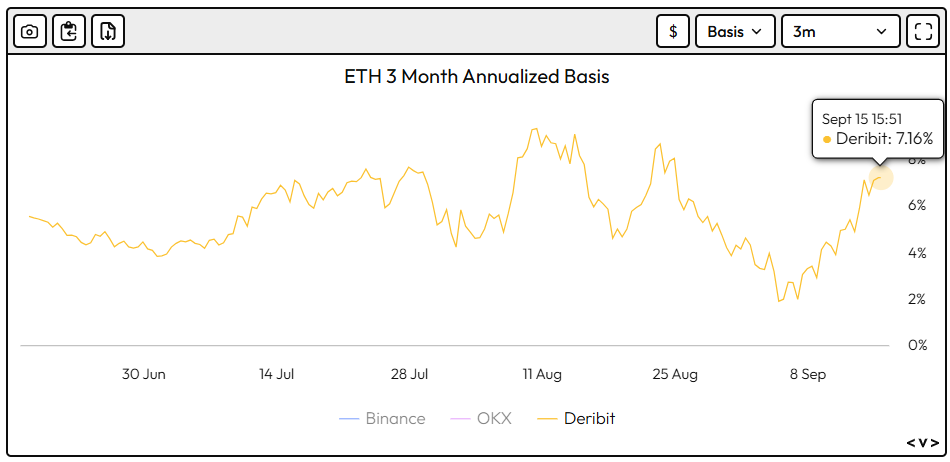Click the 30 Jun x-axis label
This screenshot has height=462, width=950.
[144, 374]
